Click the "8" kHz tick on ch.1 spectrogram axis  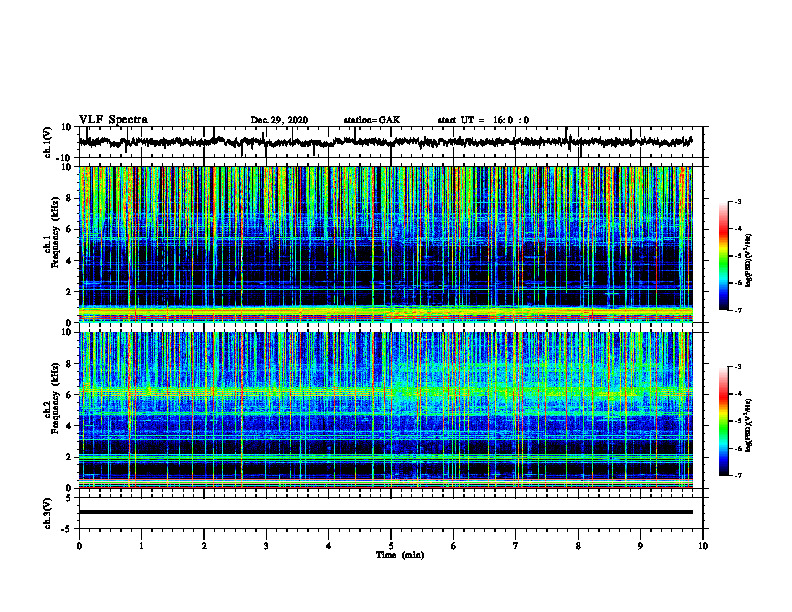click(x=69, y=198)
